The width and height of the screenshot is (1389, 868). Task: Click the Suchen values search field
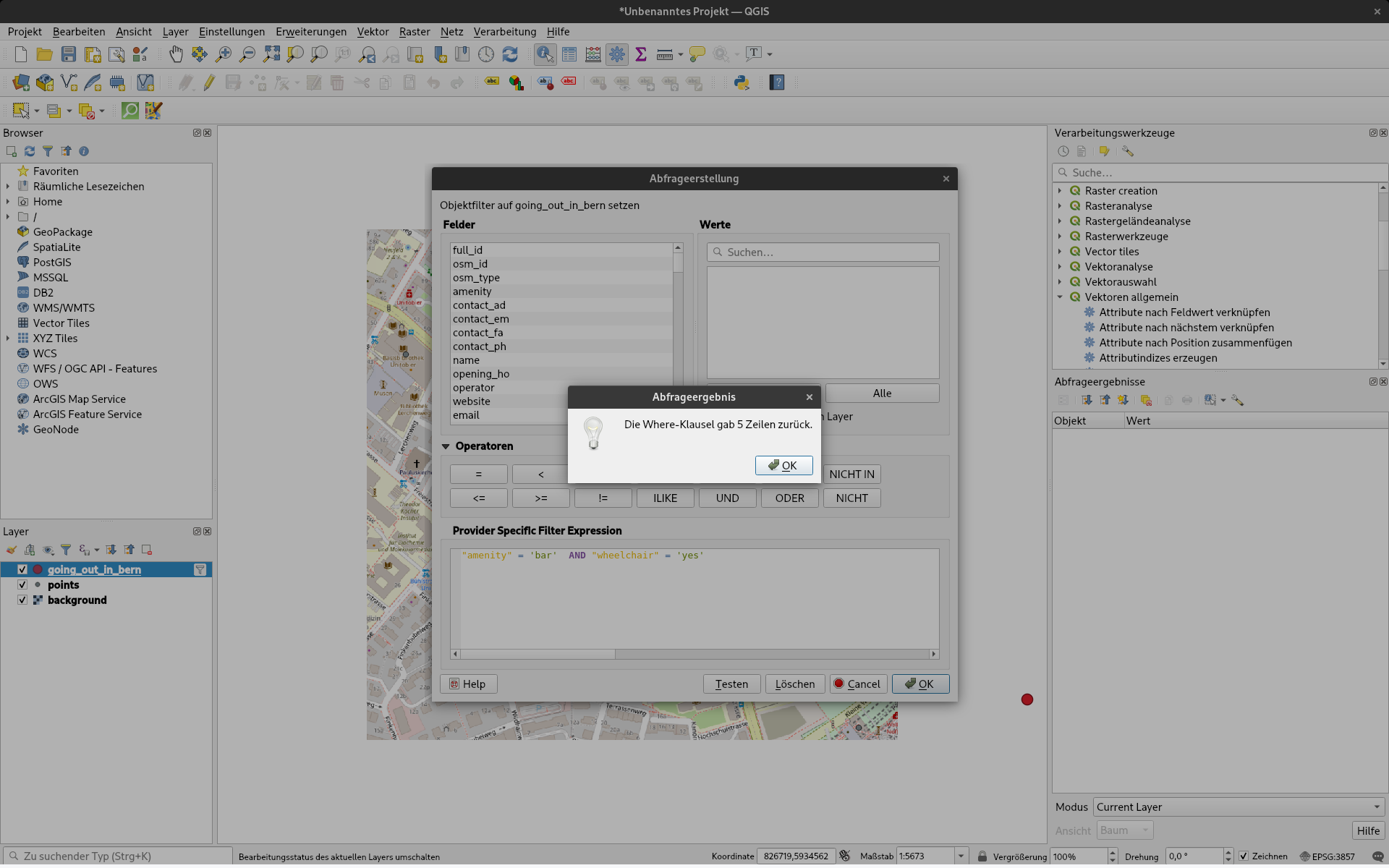(823, 252)
